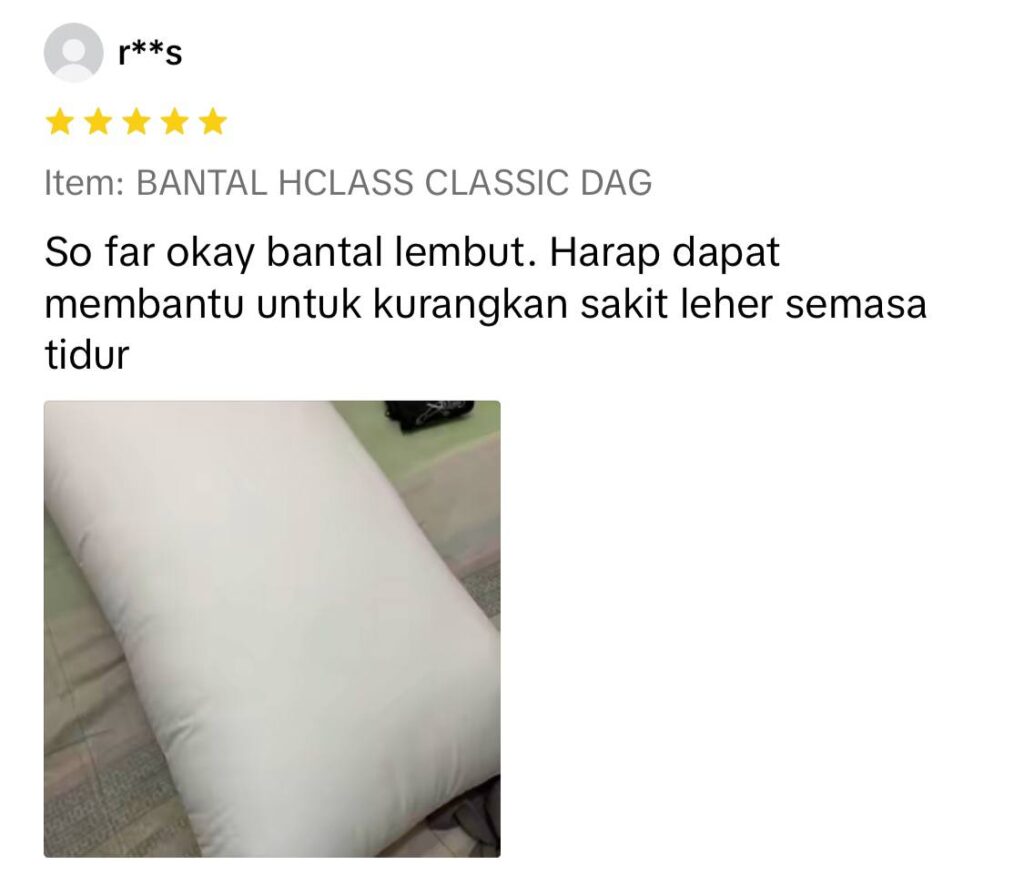Click the second yellow rating star
Image resolution: width=1024 pixels, height=886 pixels.
pyautogui.click(x=98, y=122)
